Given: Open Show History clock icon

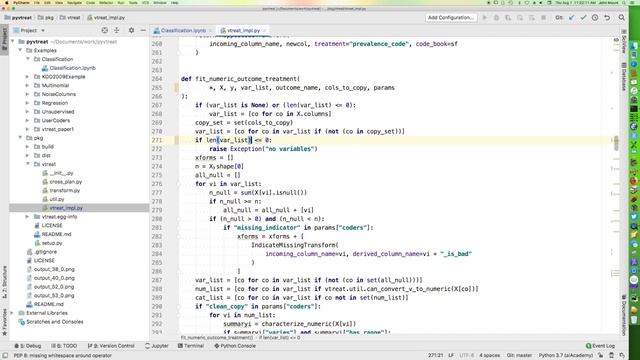Looking at the screenshot, I should point(595,18).
